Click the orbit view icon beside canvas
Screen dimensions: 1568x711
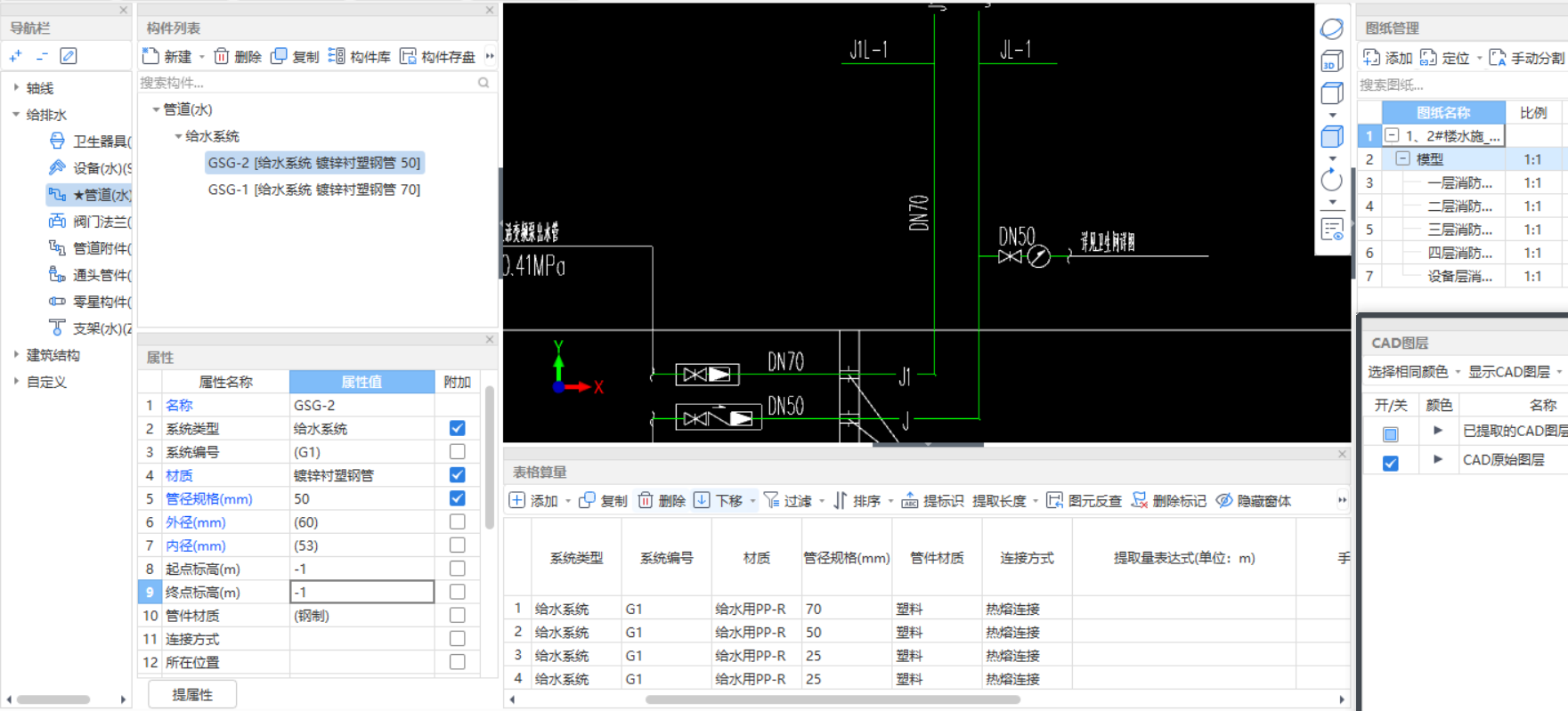pyautogui.click(x=1332, y=28)
